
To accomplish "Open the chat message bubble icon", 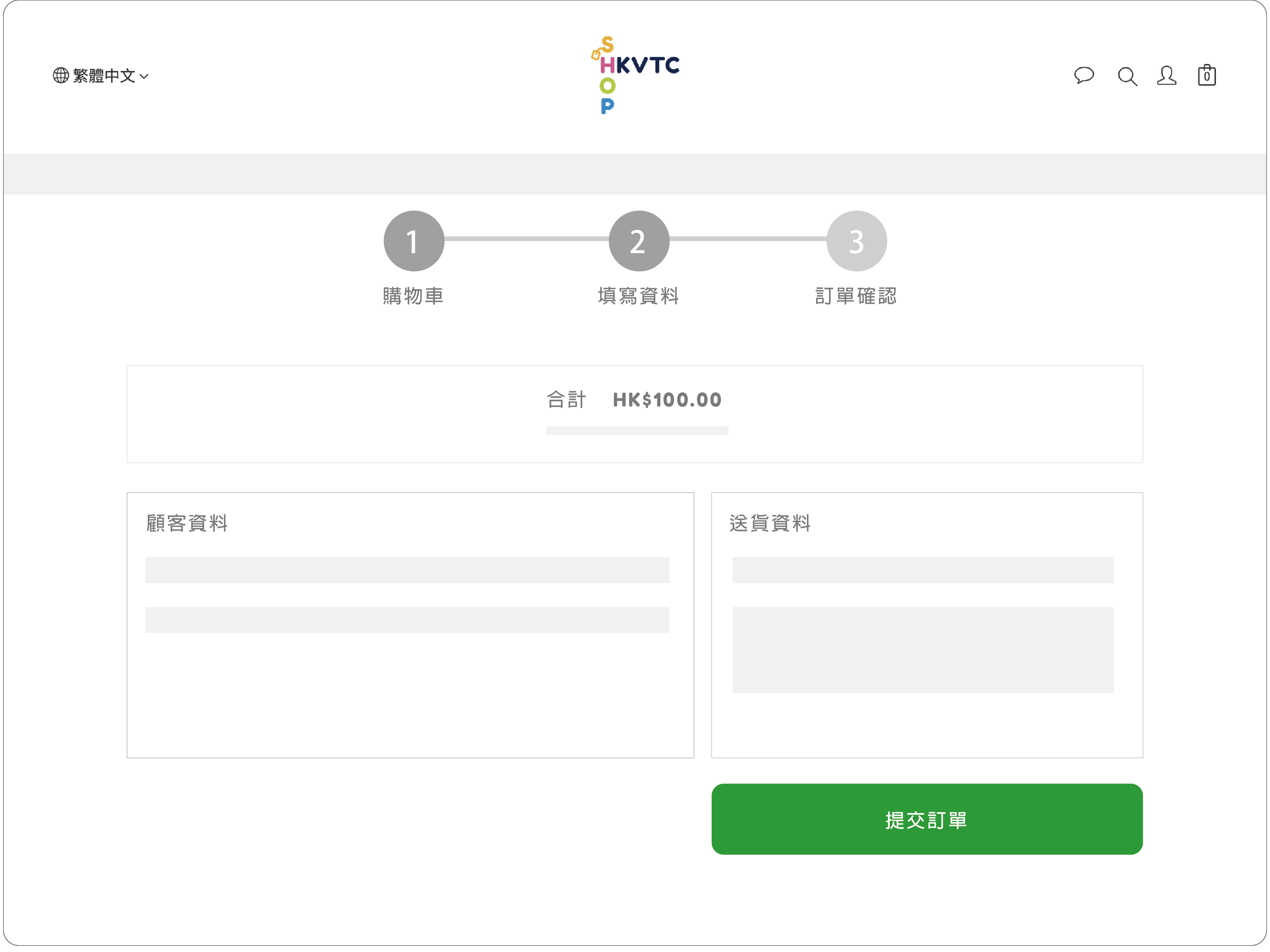I will [x=1083, y=75].
